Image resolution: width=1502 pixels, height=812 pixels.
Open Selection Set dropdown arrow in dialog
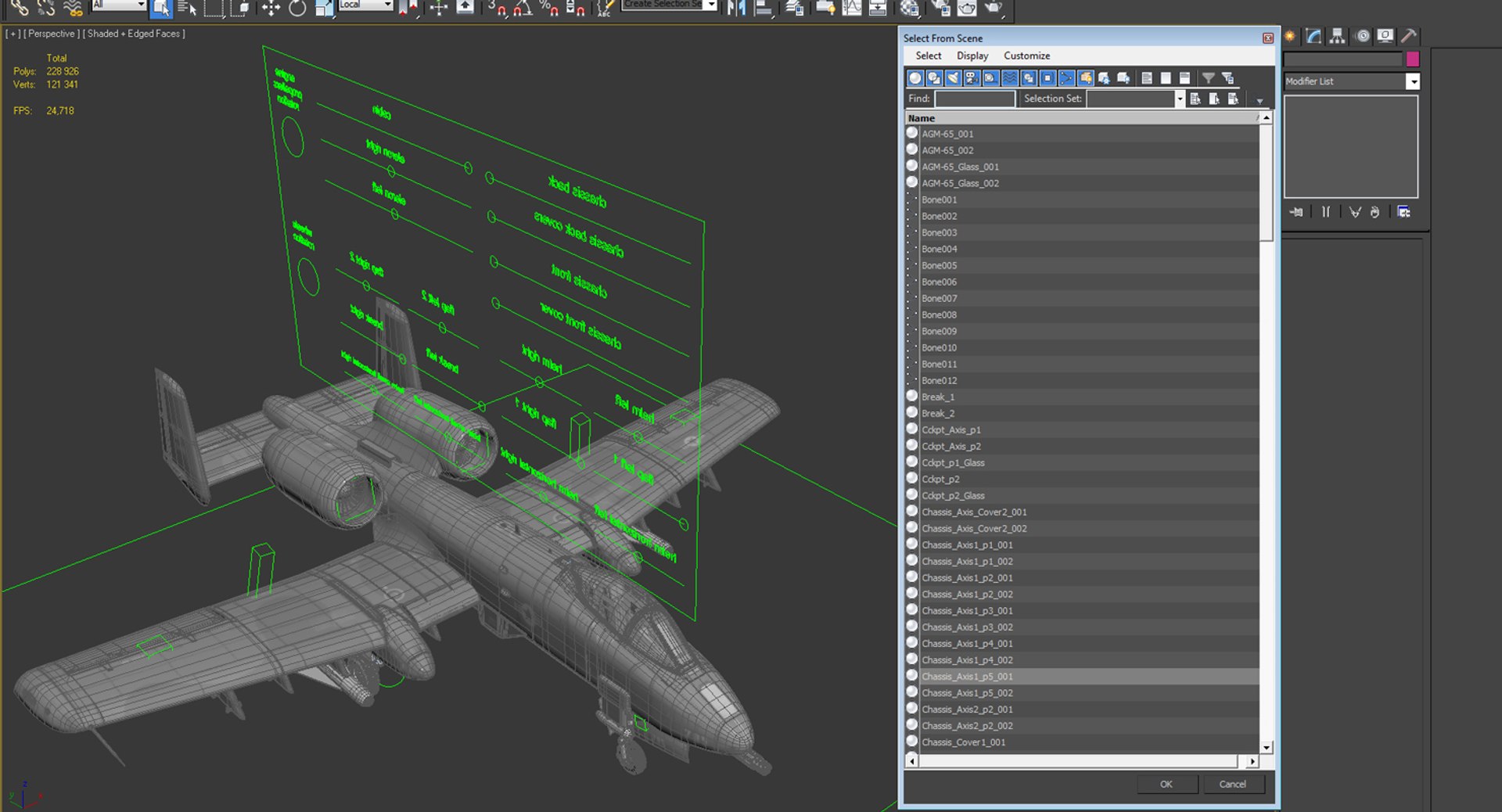coord(1180,99)
